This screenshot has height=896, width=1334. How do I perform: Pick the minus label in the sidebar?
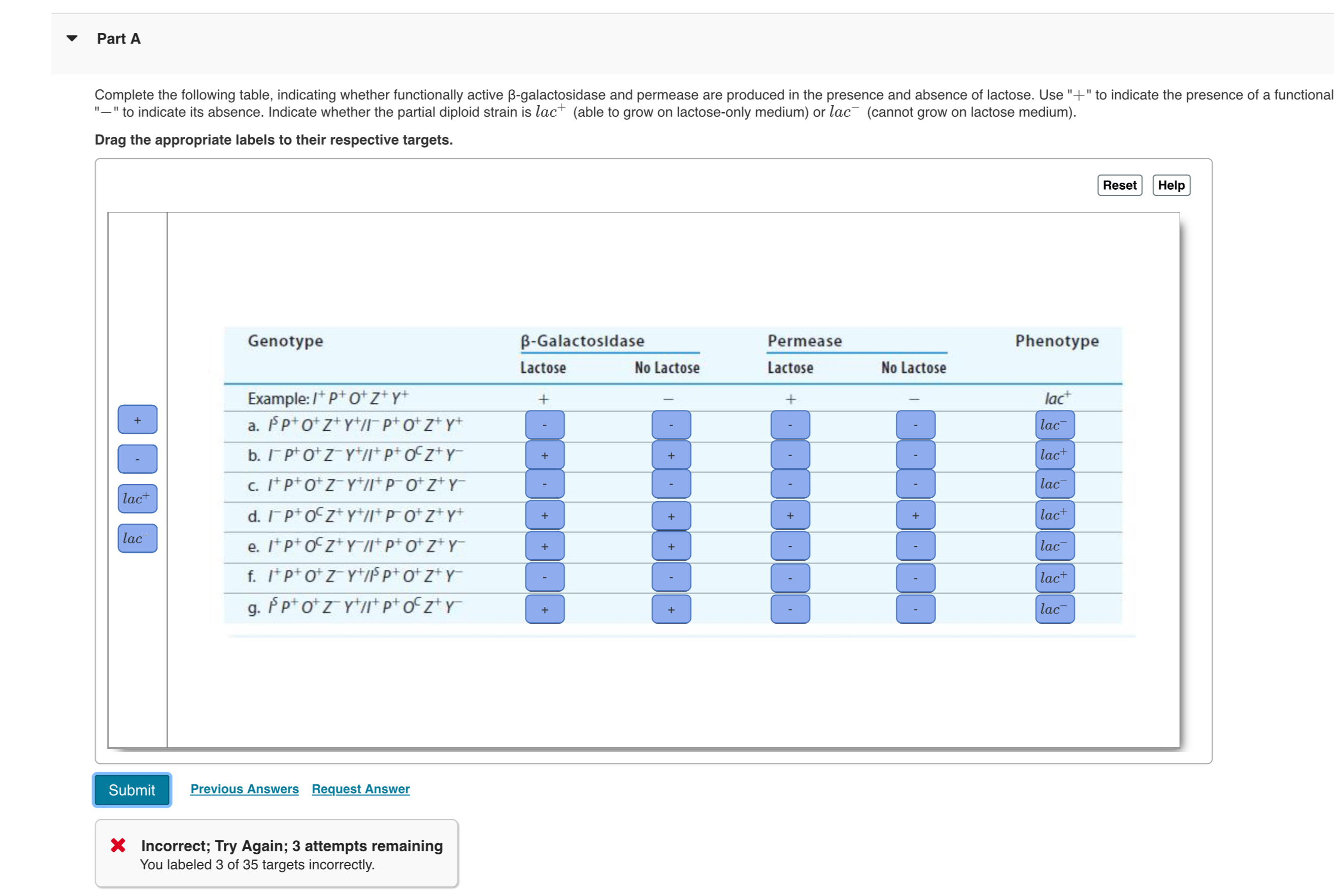tap(137, 459)
